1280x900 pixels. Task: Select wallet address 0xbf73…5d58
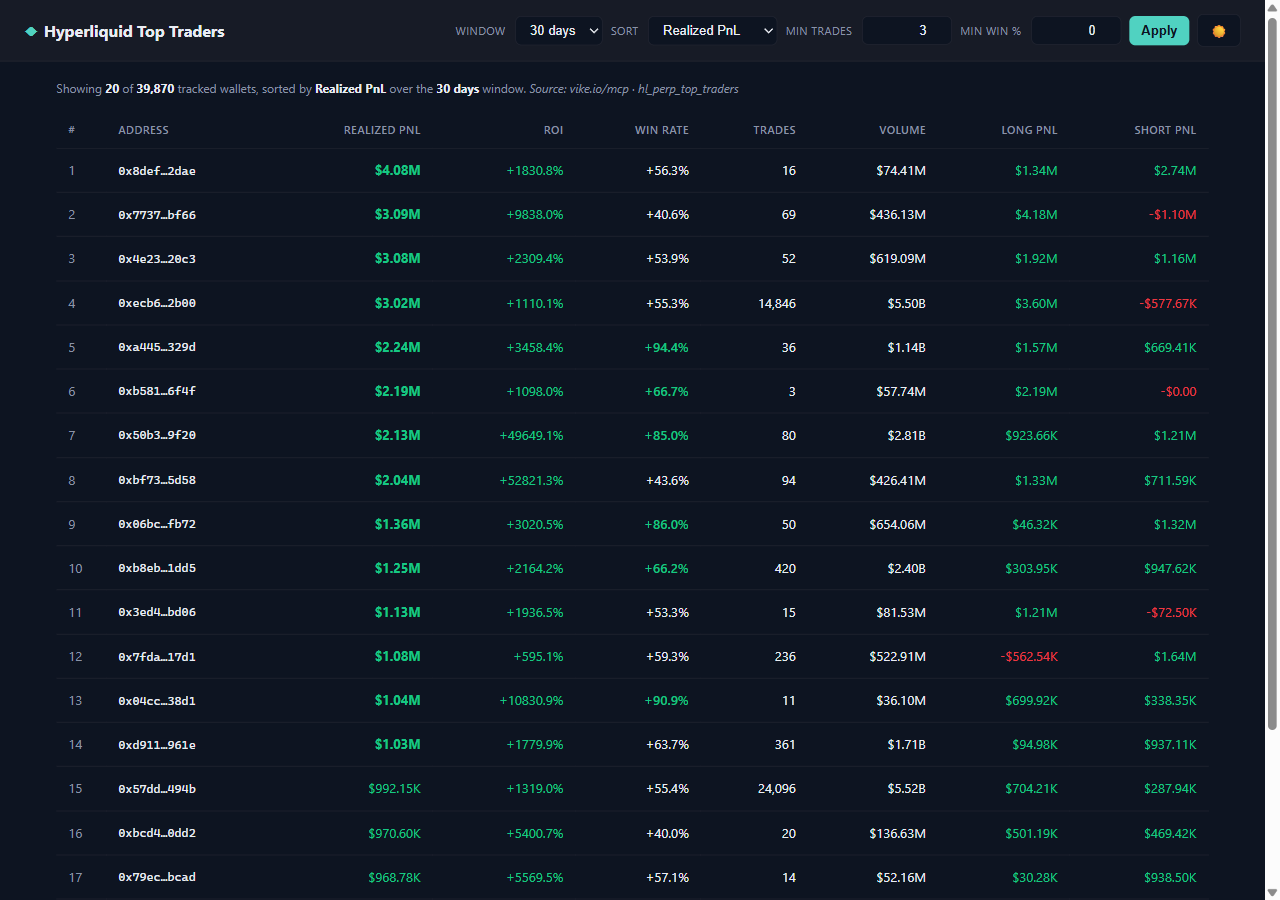coord(157,480)
